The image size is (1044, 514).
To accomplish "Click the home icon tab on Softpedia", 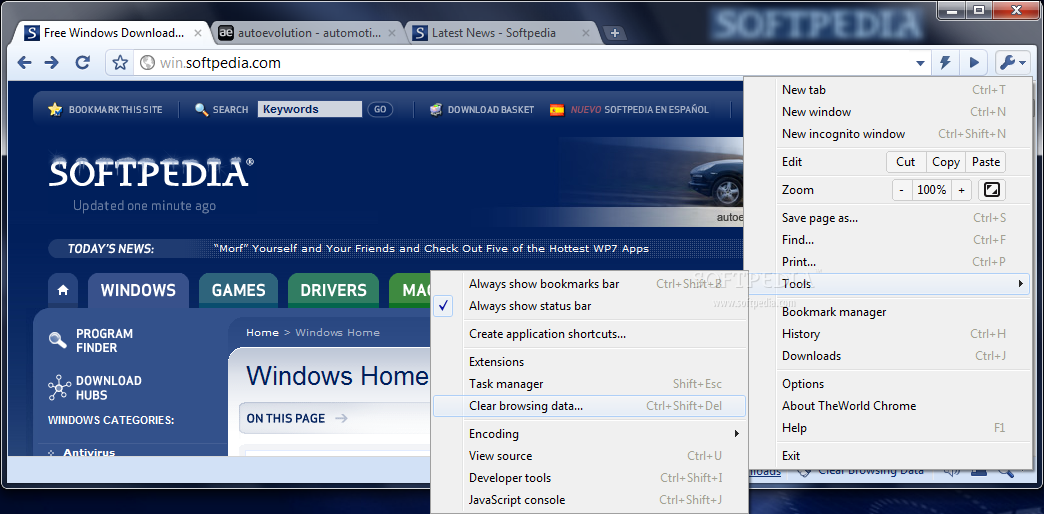I will (63, 290).
